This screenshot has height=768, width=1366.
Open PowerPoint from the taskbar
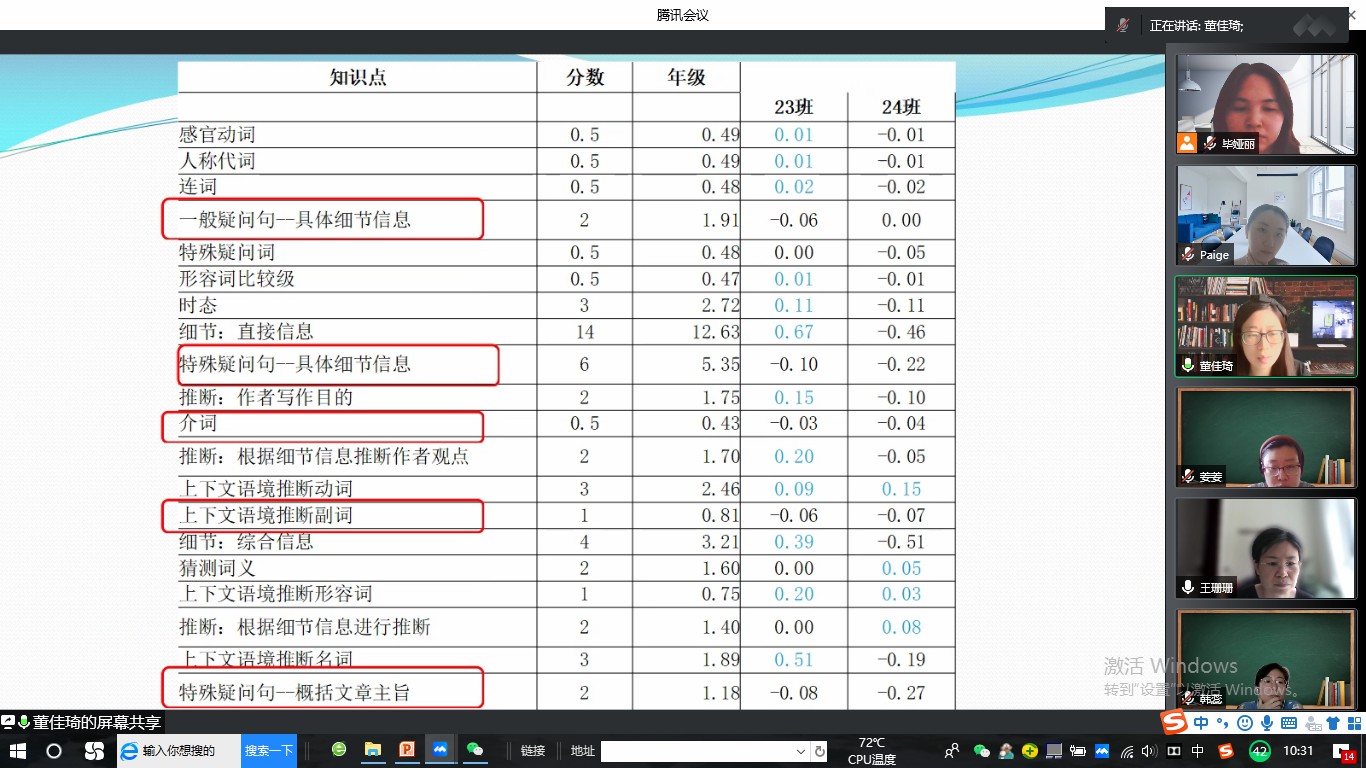click(x=407, y=750)
